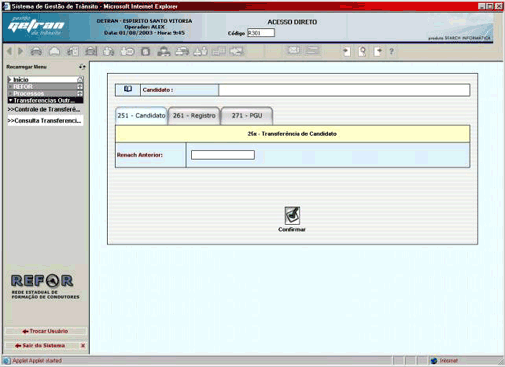Click the getran logo in header
Screen dimensions: 505x367
36,26
